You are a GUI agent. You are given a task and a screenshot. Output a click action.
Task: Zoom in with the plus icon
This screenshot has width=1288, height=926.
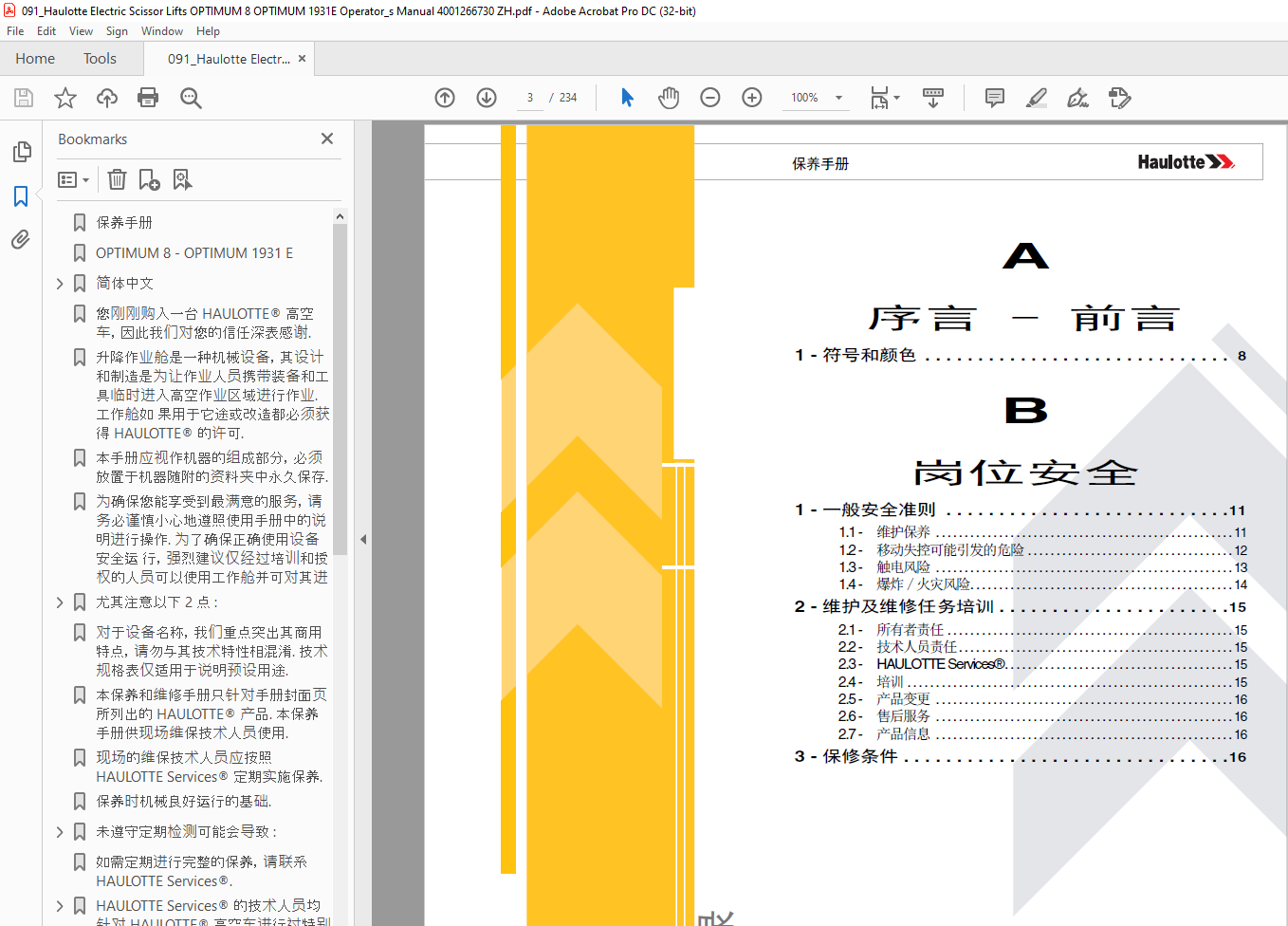click(x=752, y=98)
